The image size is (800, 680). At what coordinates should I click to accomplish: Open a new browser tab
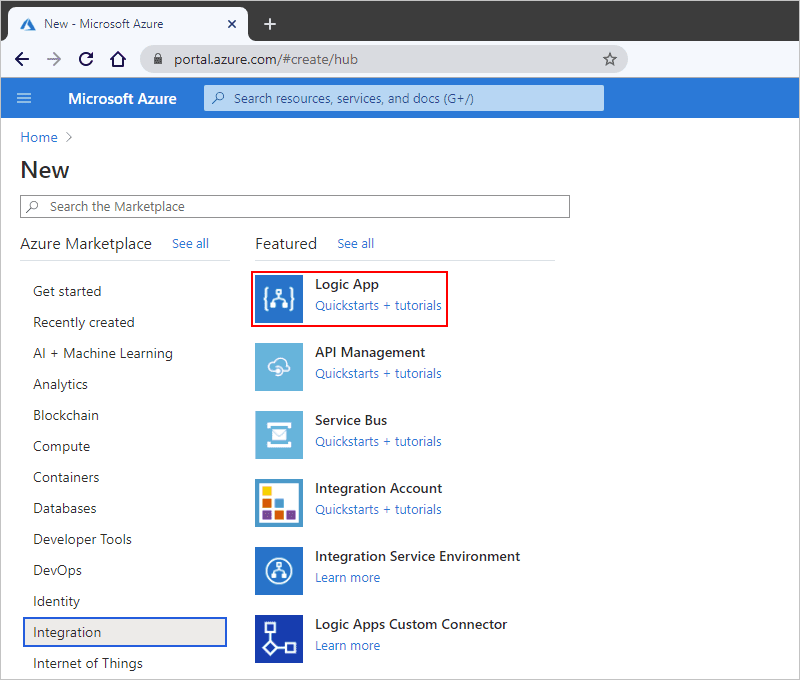pyautogui.click(x=270, y=24)
